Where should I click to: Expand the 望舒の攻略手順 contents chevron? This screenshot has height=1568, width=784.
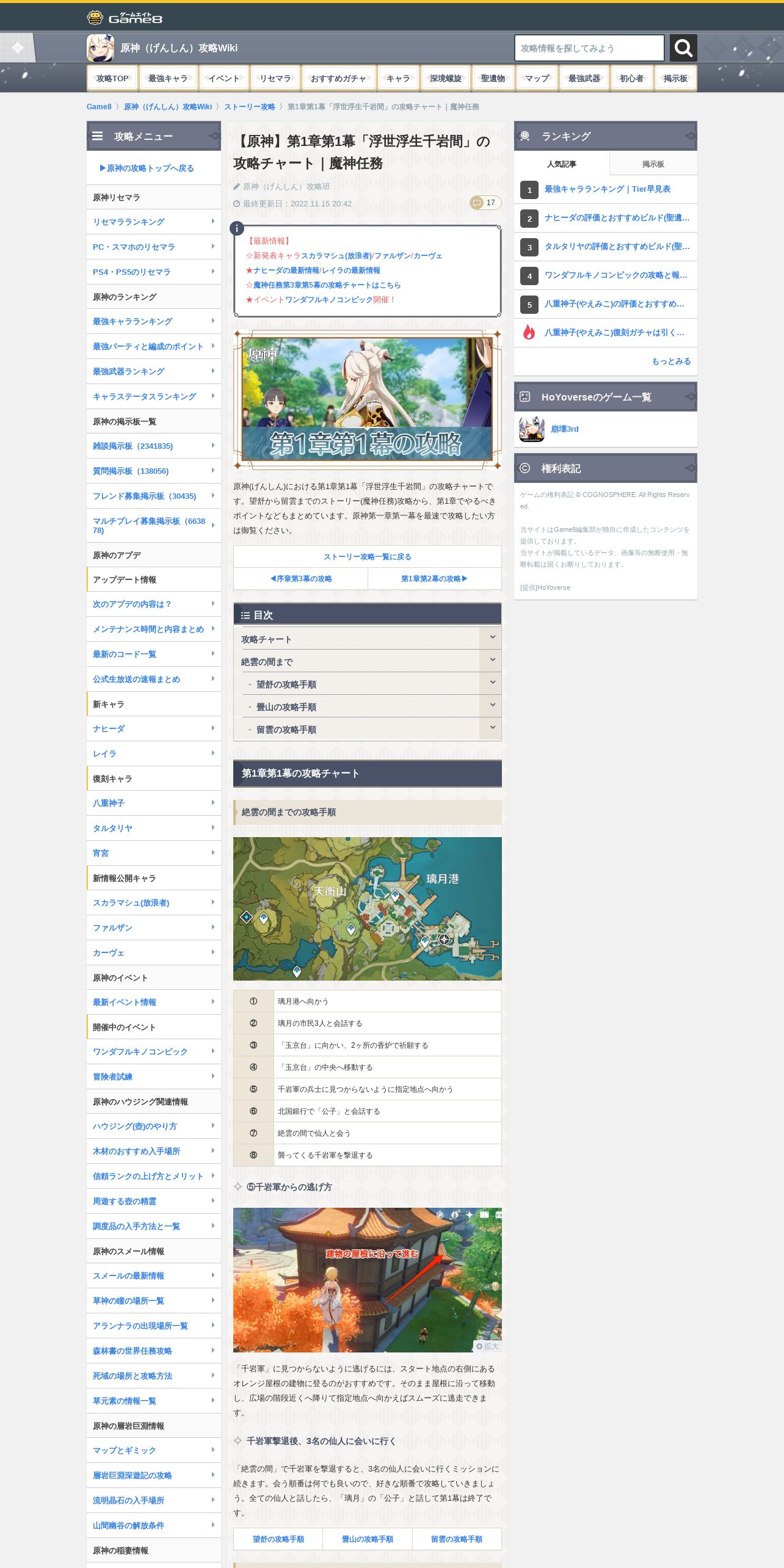click(492, 683)
